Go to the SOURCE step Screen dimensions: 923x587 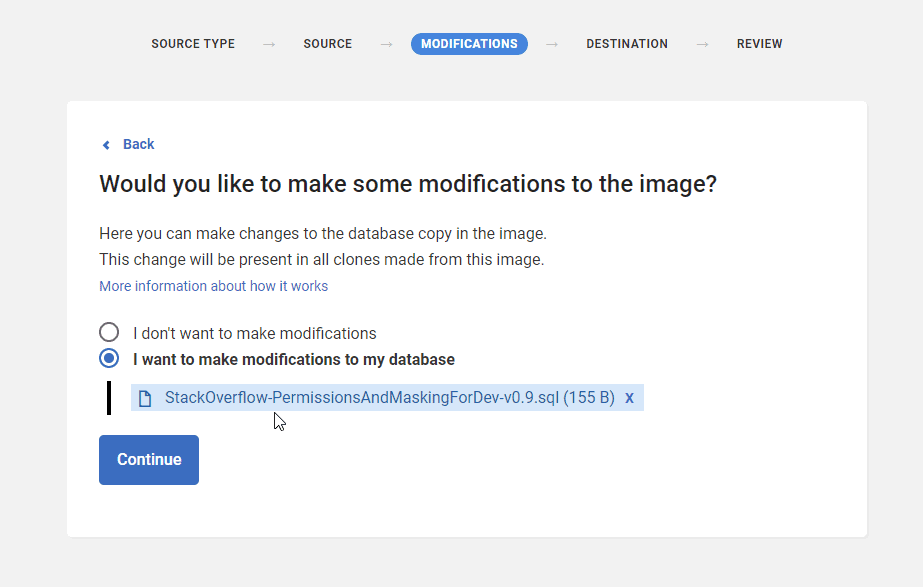(x=328, y=44)
